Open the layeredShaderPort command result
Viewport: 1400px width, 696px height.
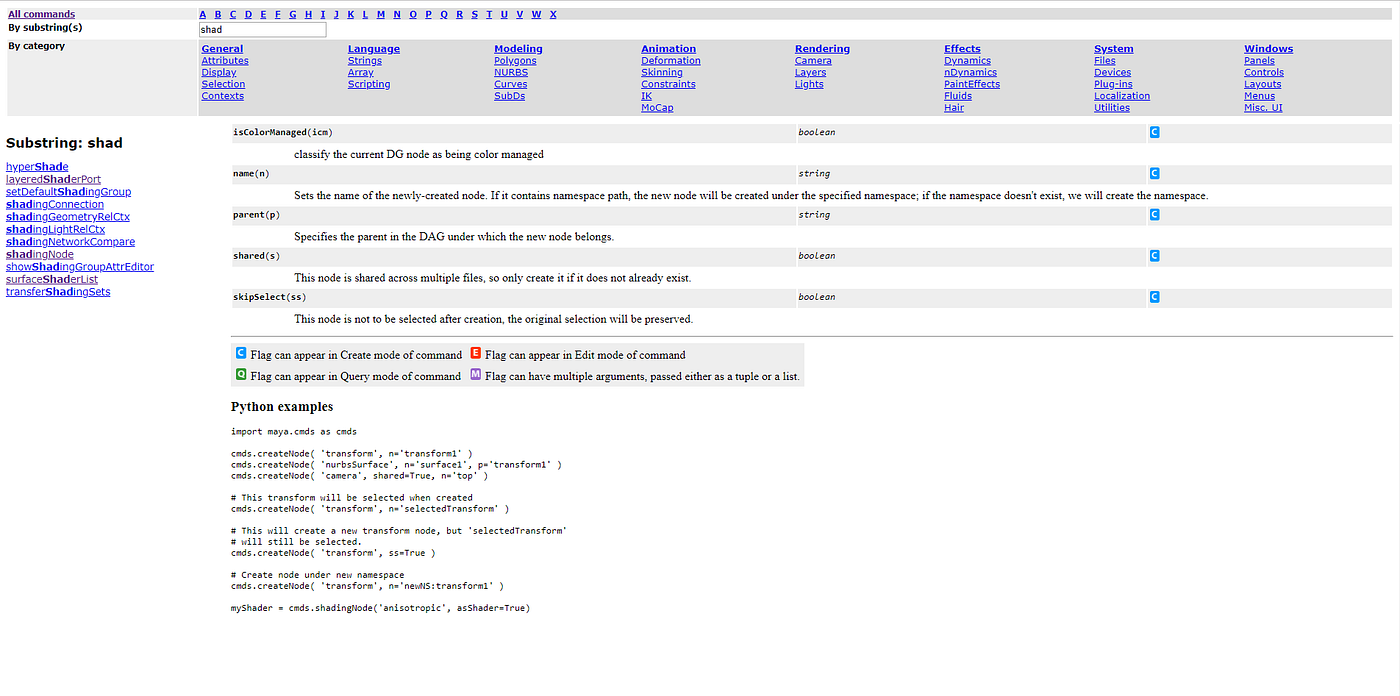[53, 179]
